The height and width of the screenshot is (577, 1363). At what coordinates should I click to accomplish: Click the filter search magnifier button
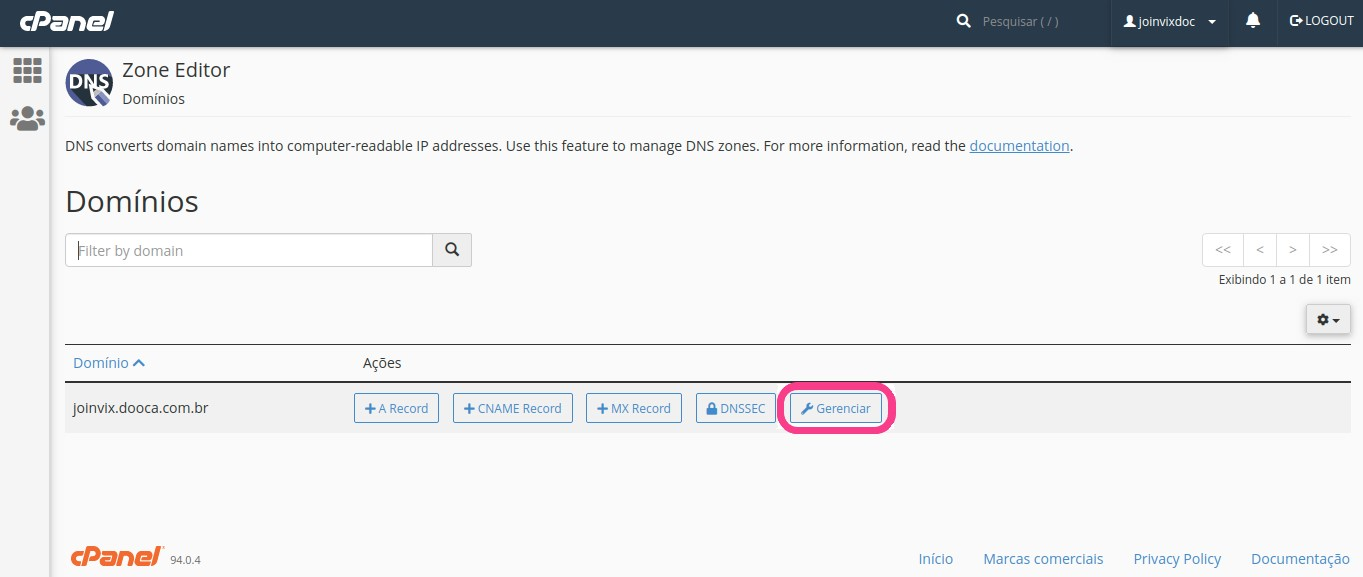point(452,250)
